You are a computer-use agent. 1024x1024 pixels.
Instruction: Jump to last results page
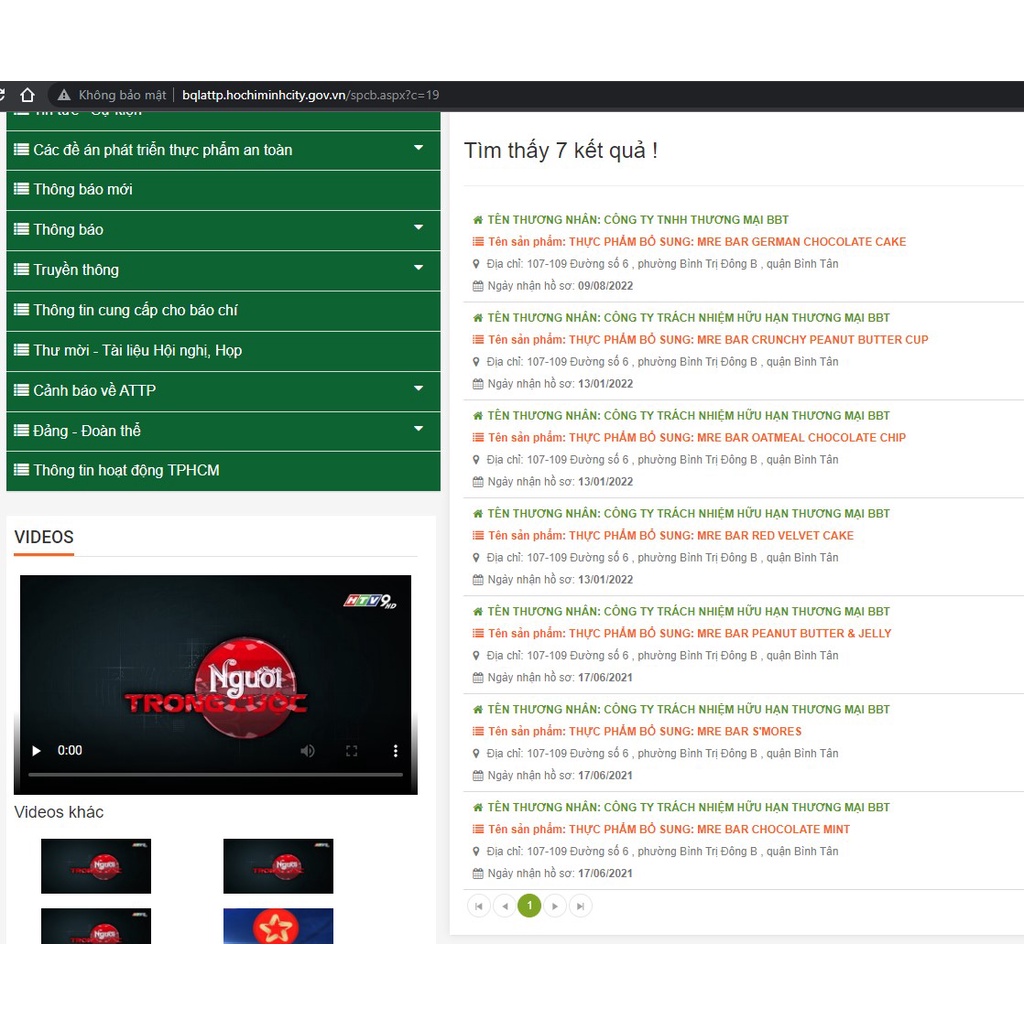point(581,906)
